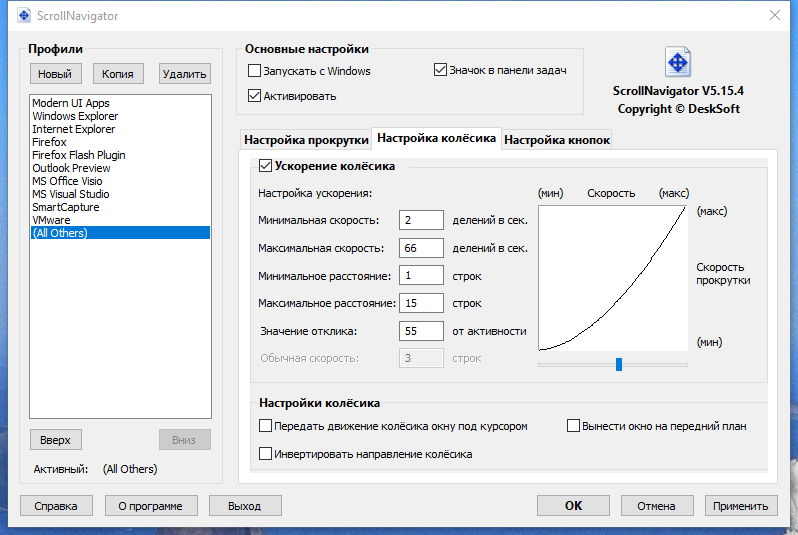
Task: Select the Outlook Preview profile
Action: click(x=120, y=168)
